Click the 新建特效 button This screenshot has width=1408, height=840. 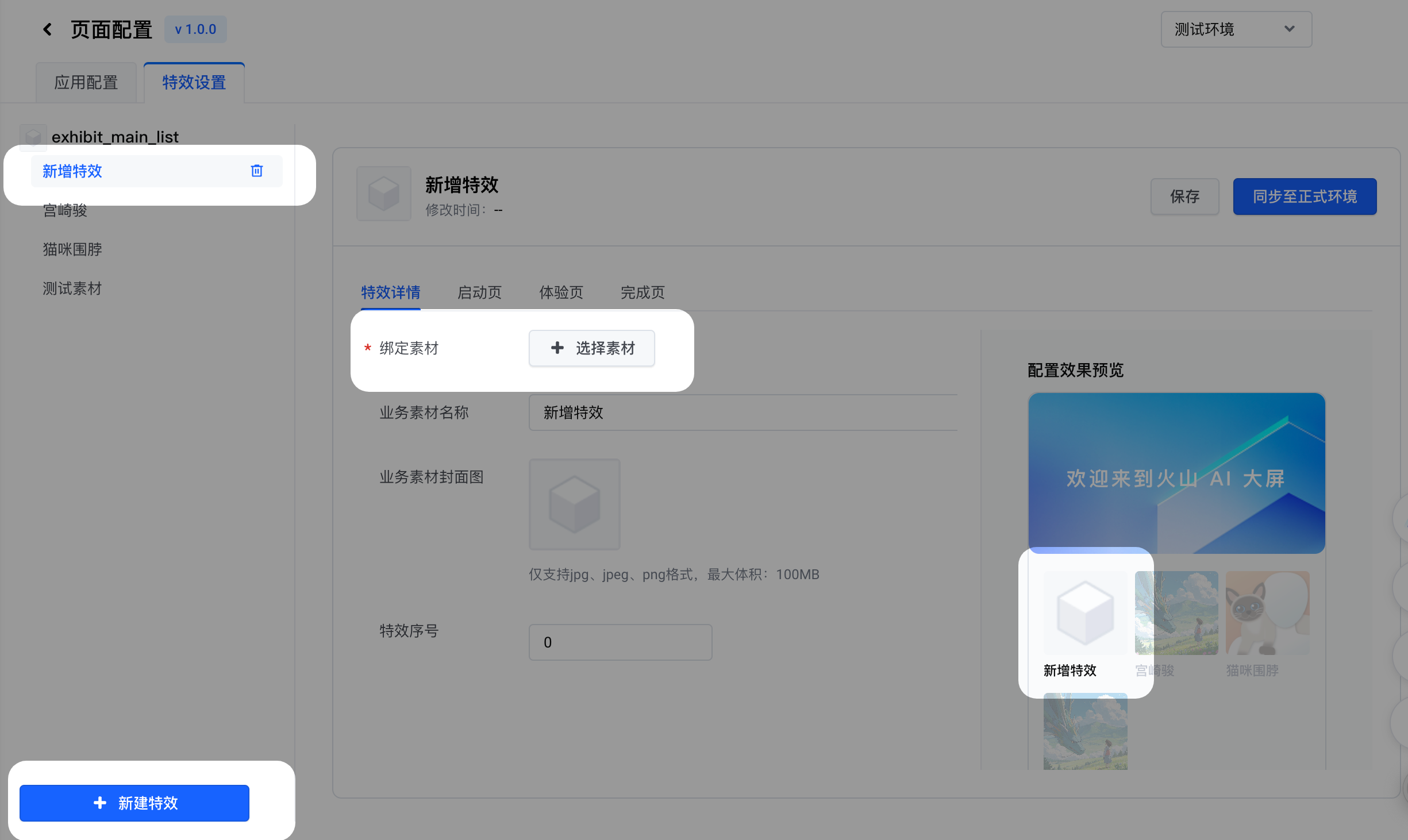(x=134, y=803)
